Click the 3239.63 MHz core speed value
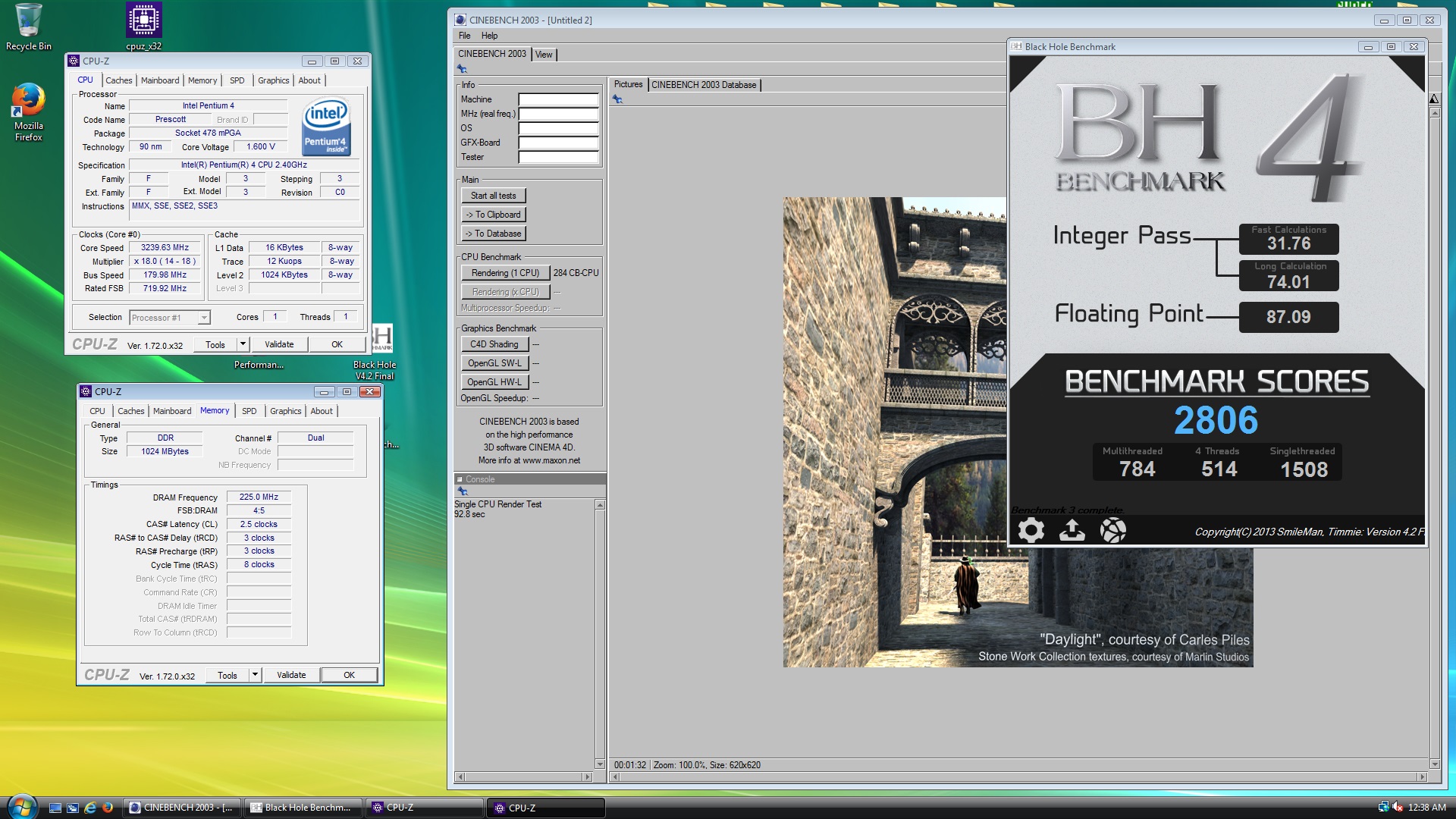1456x819 pixels. point(165,247)
